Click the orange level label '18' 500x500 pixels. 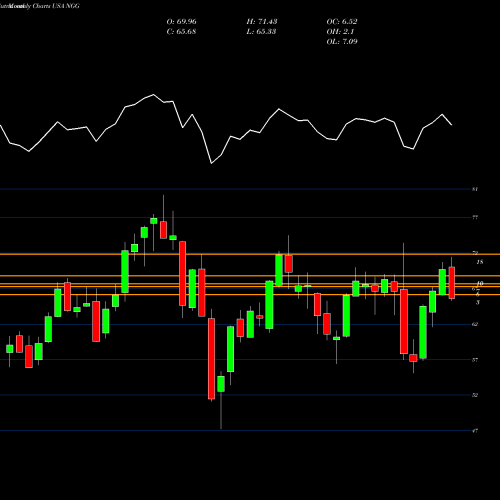pos(480,262)
